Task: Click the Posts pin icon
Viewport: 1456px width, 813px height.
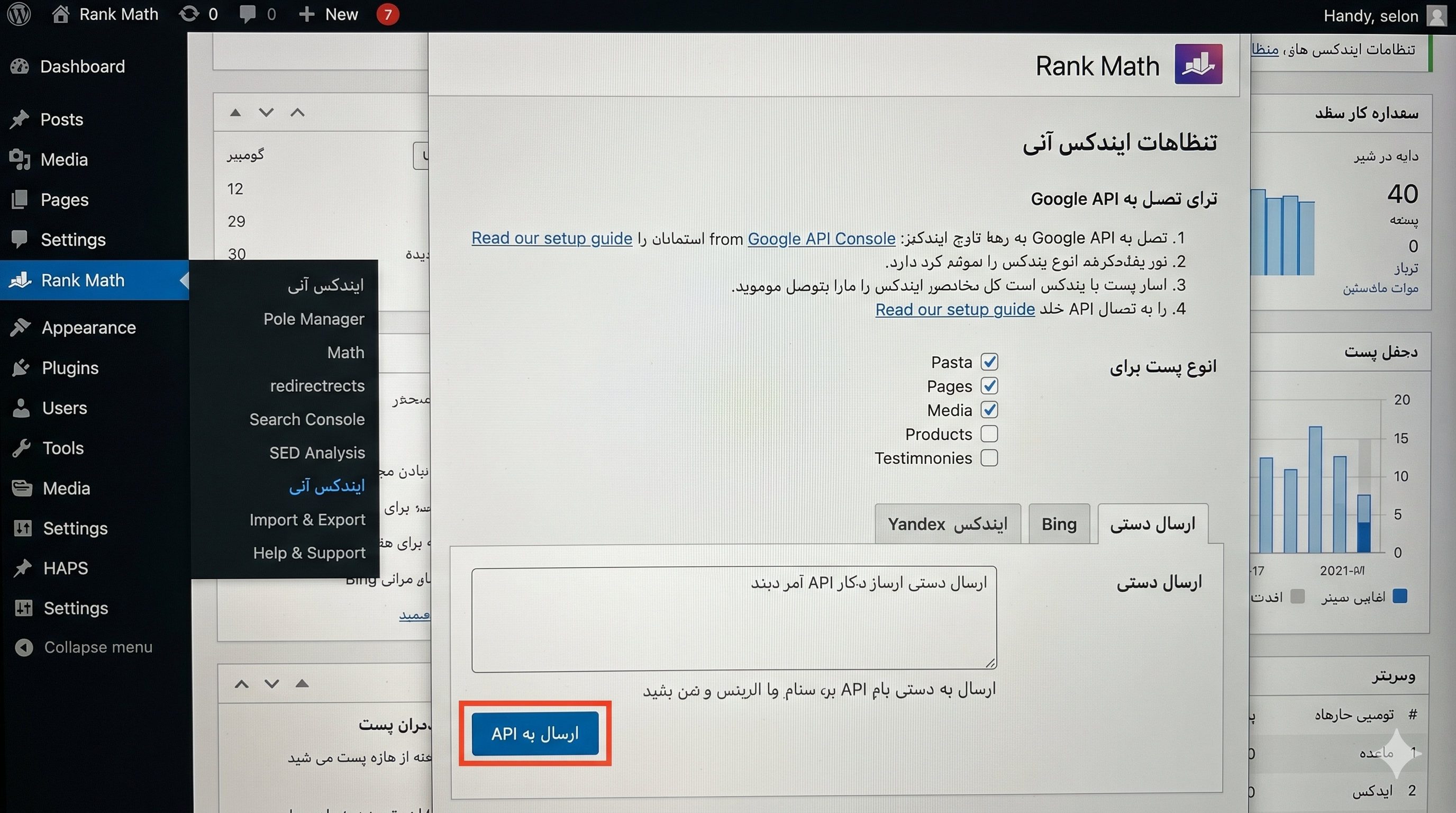Action: 20,119
